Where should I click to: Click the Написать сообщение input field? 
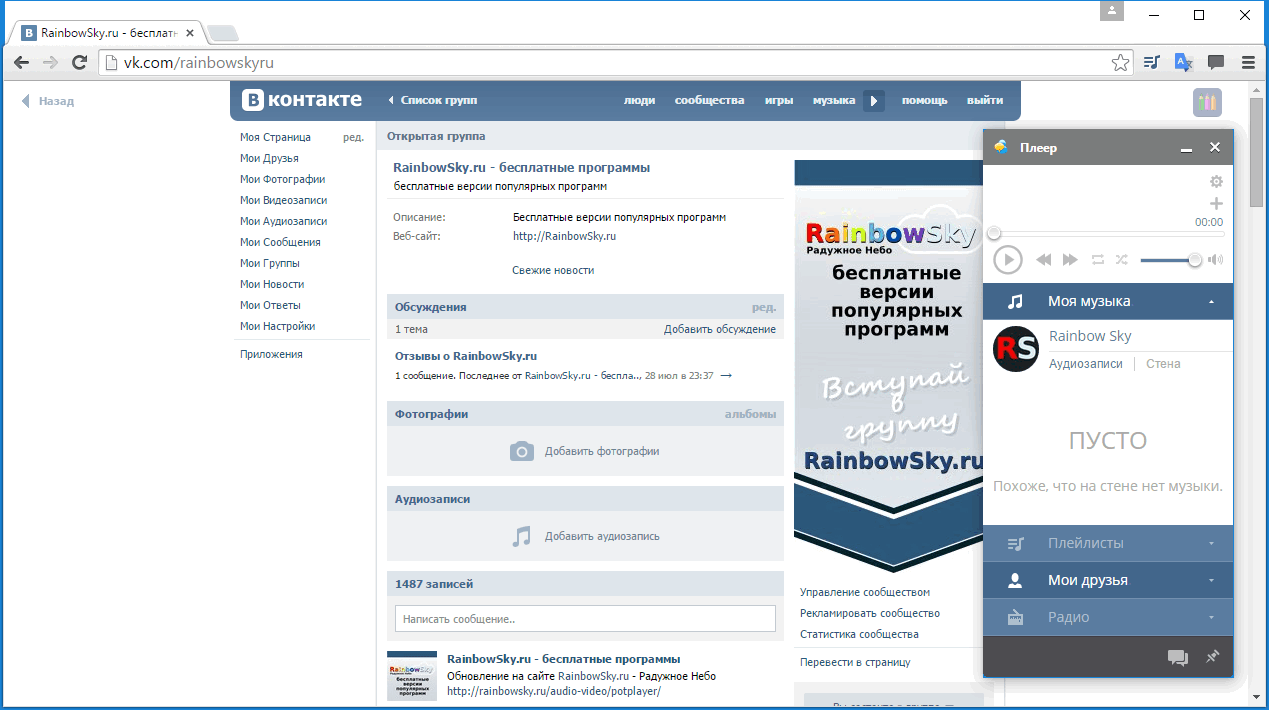coord(585,619)
